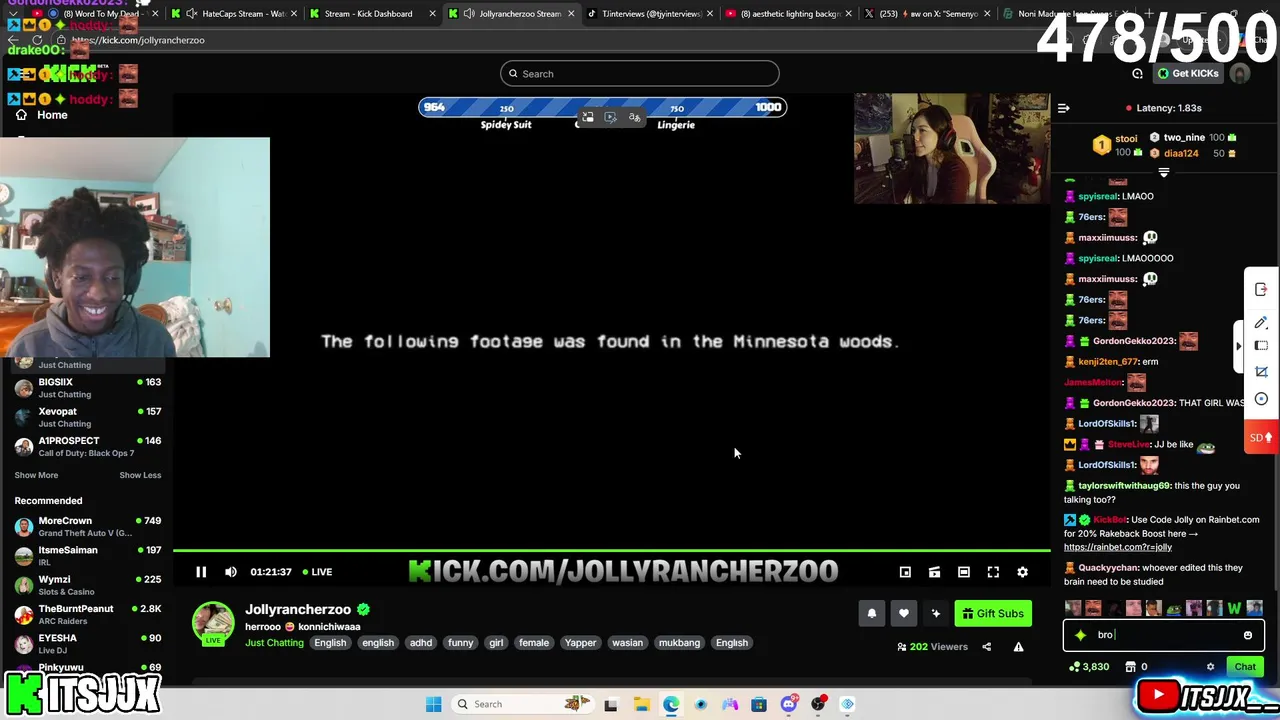Click the sparkle subscribe icon button

click(936, 614)
